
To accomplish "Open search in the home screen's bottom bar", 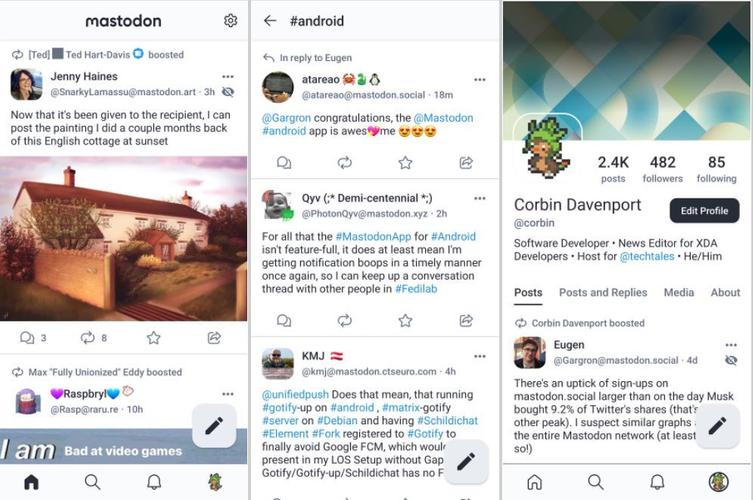I will (92, 482).
